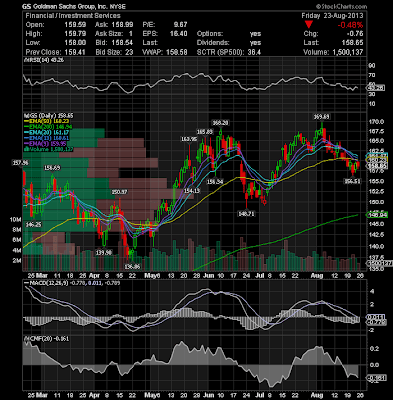Click the Open value 159.59
The width and height of the screenshot is (393, 400).
75,25
